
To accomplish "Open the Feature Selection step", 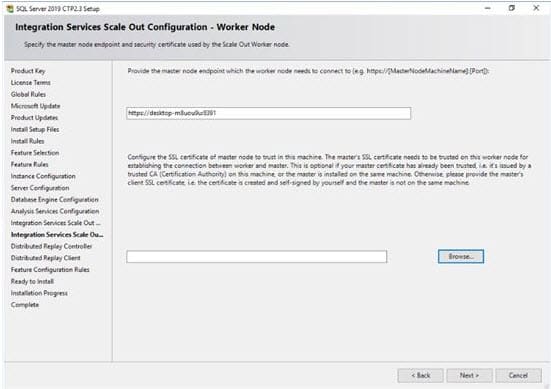I will pos(35,153).
